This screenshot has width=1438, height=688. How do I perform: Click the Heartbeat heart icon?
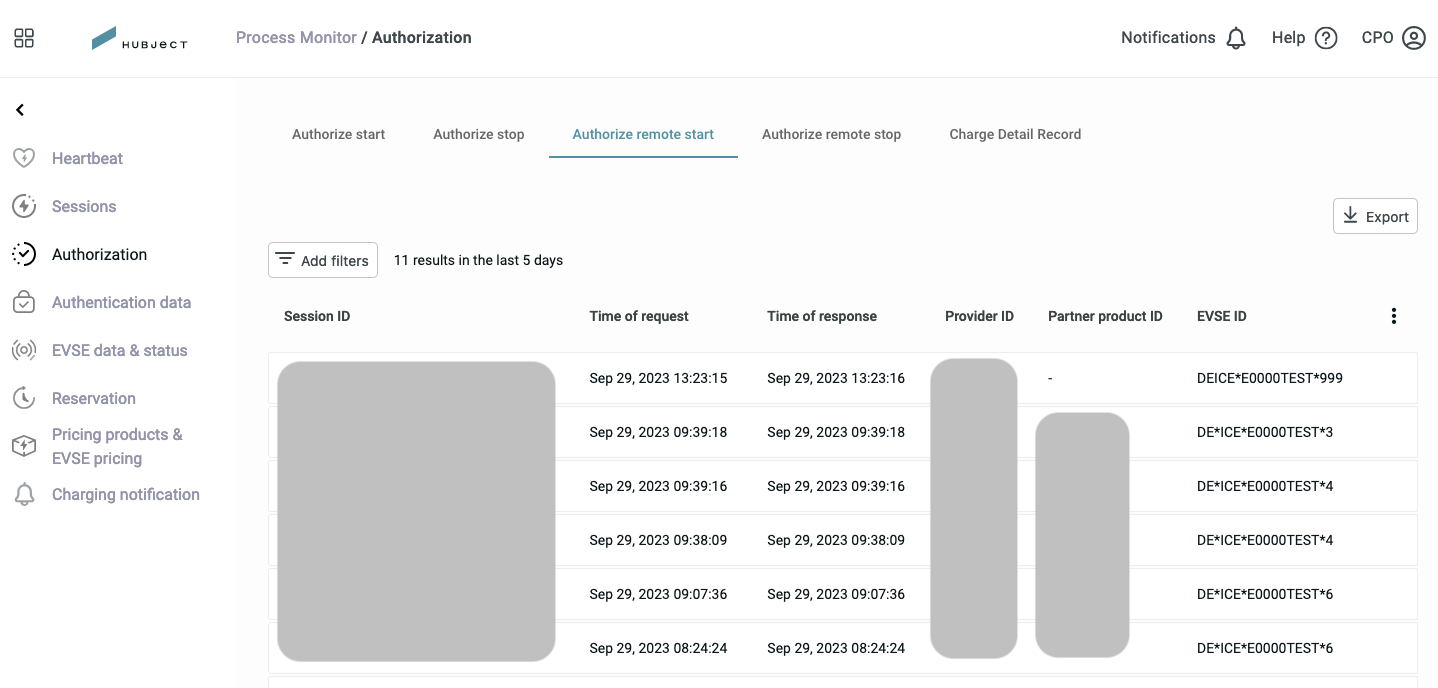[x=24, y=158]
